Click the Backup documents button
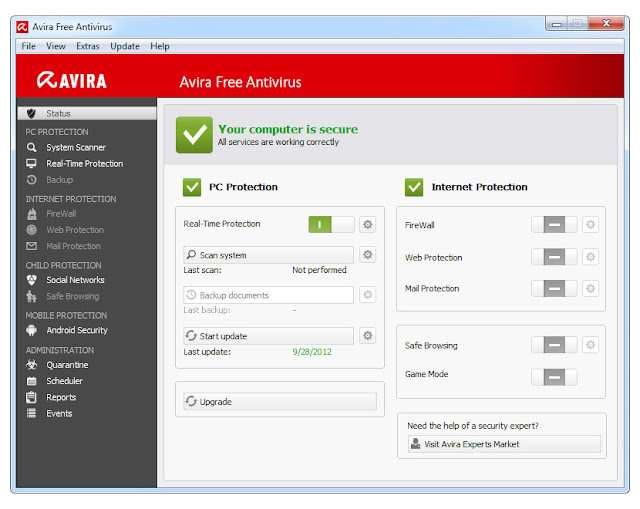This screenshot has width=640, height=509. tap(269, 295)
